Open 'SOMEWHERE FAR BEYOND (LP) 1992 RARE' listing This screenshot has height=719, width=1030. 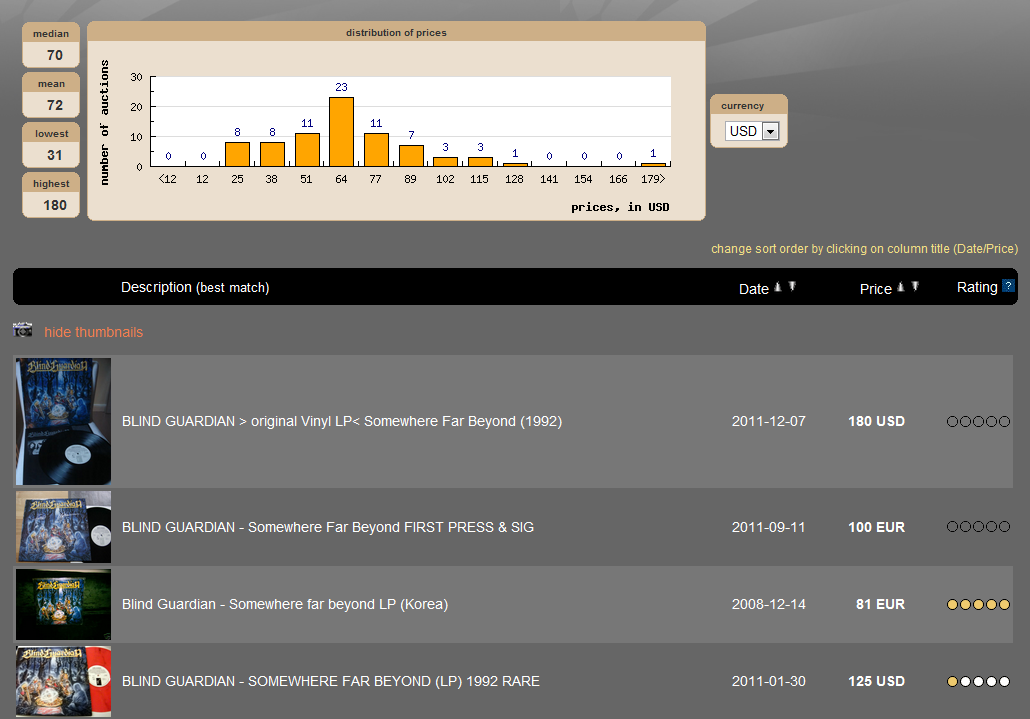tap(330, 682)
